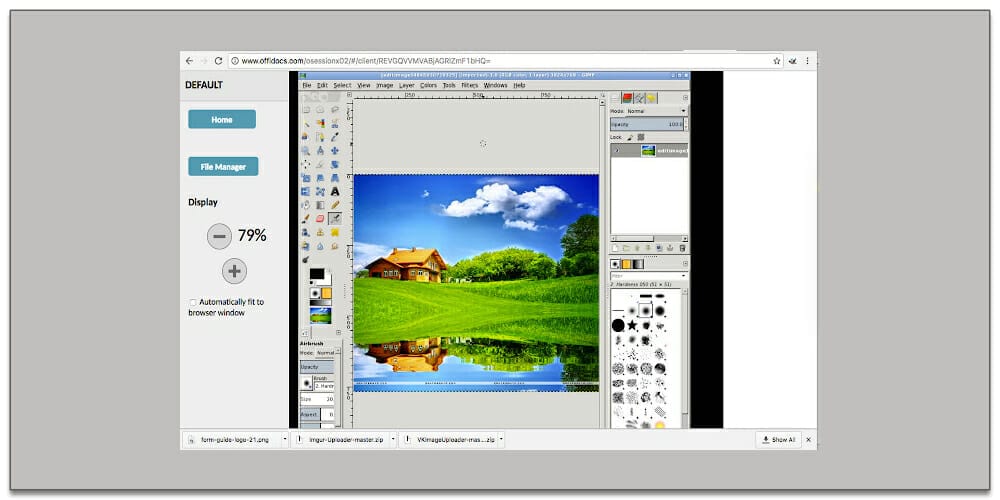Select the Flip tool
Screen dimensions: 1000x500
pyautogui.click(x=305, y=191)
